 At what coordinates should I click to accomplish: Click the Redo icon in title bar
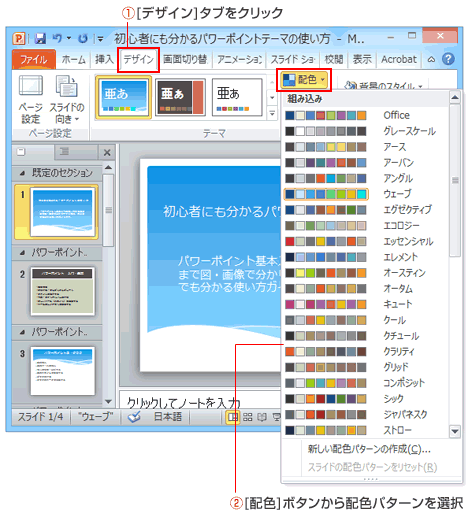pos(83,39)
